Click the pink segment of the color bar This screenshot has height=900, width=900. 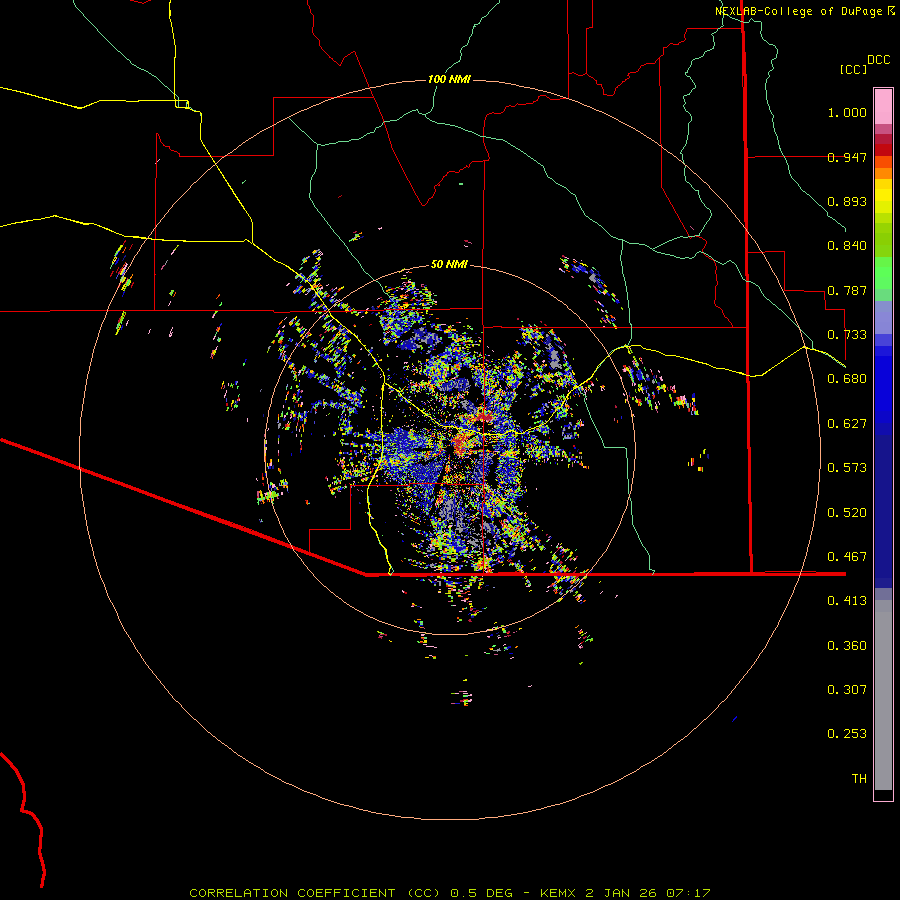883,107
